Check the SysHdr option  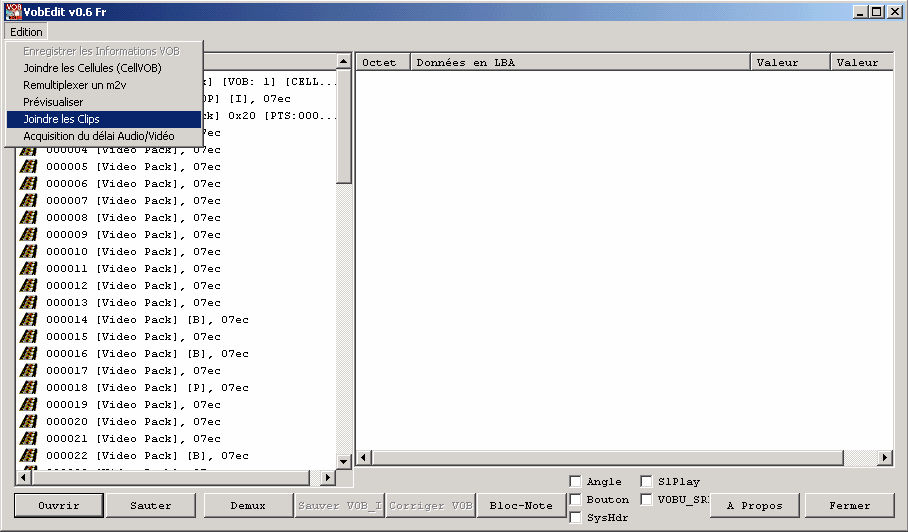(575, 518)
